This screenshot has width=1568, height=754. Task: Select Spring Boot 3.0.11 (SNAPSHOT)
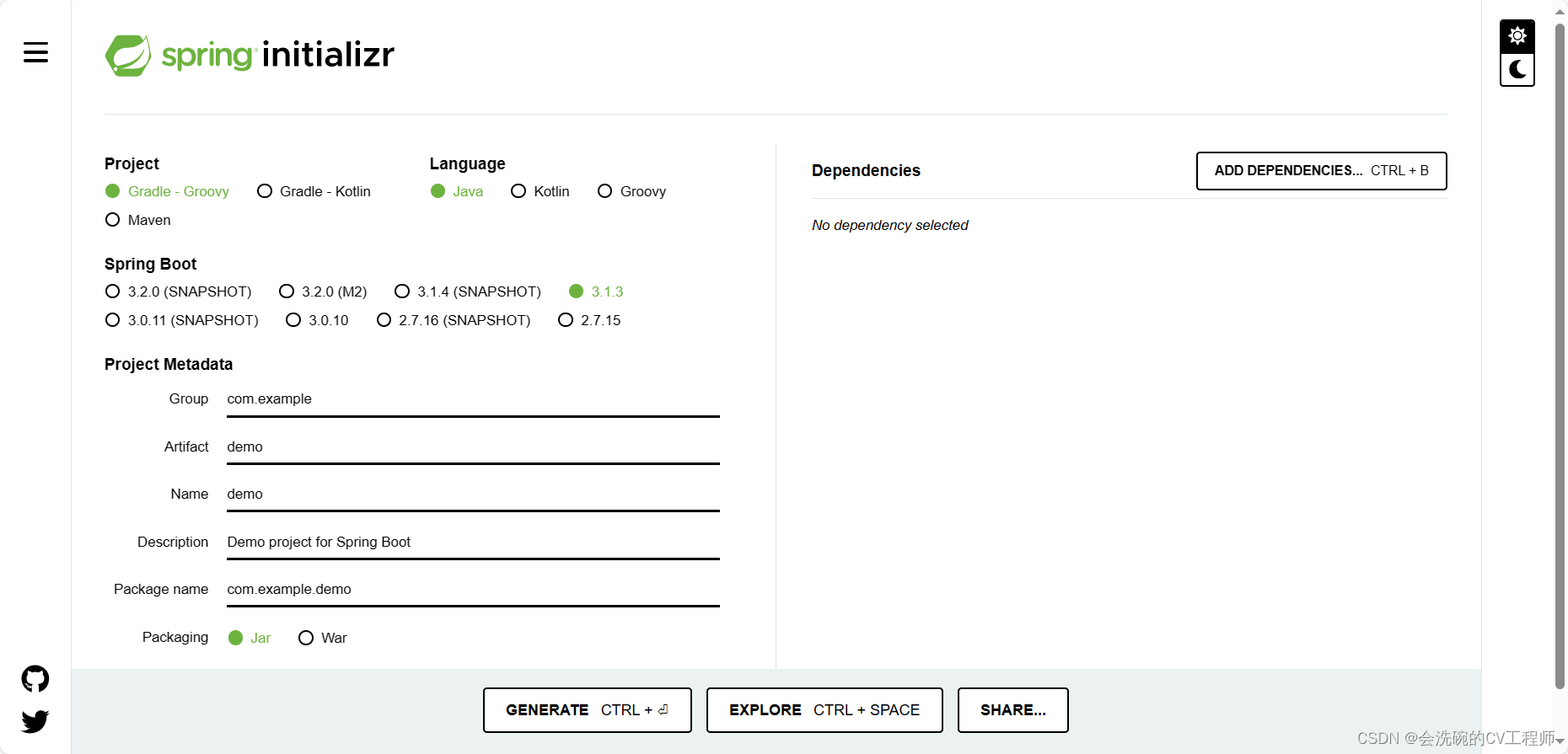click(181, 320)
